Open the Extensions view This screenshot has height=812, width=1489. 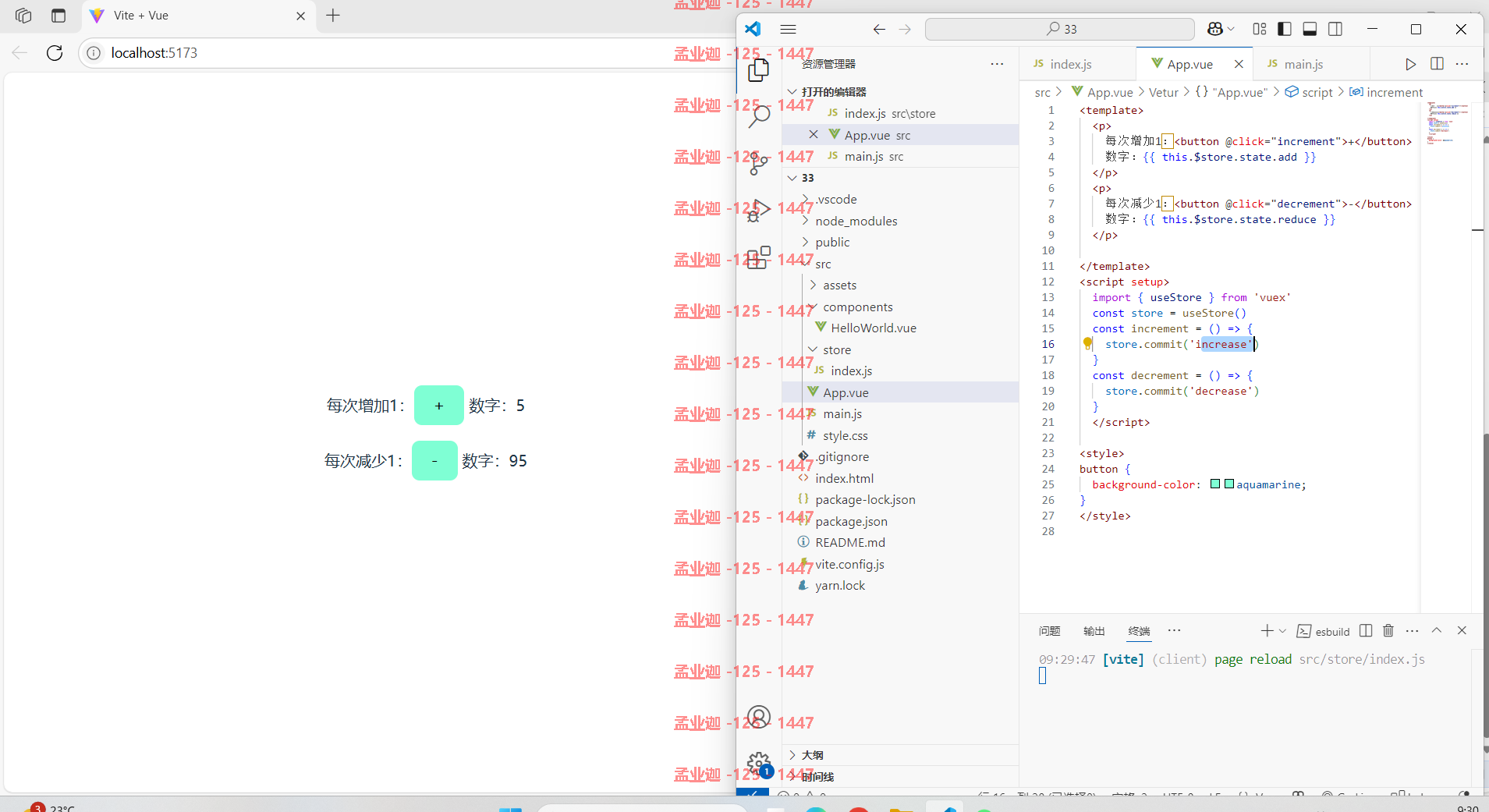[758, 257]
